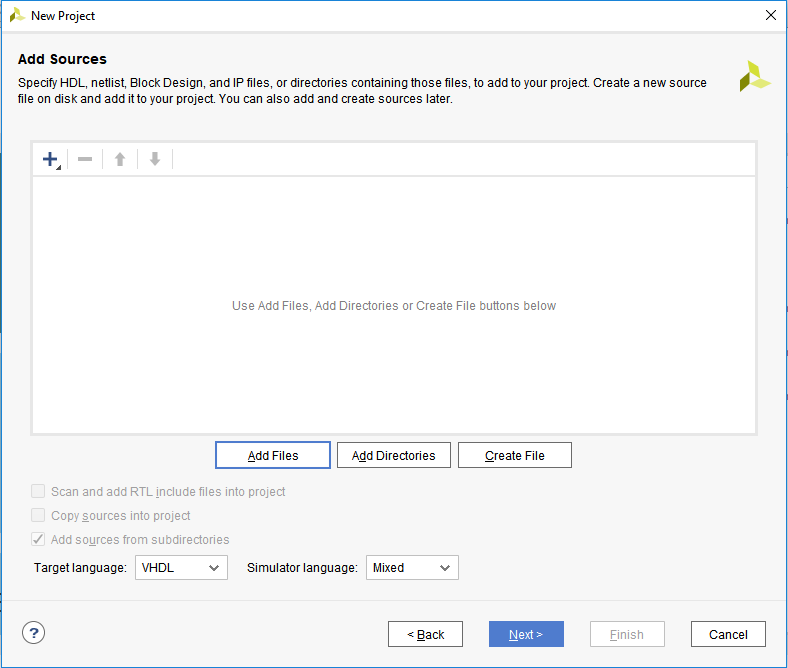
Task: Click the move down arrow icon
Action: point(155,159)
